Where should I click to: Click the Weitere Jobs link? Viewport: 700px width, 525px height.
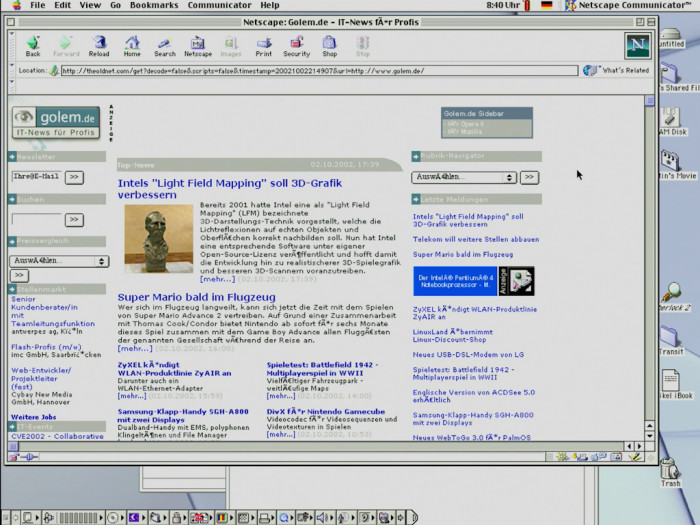click(33, 417)
